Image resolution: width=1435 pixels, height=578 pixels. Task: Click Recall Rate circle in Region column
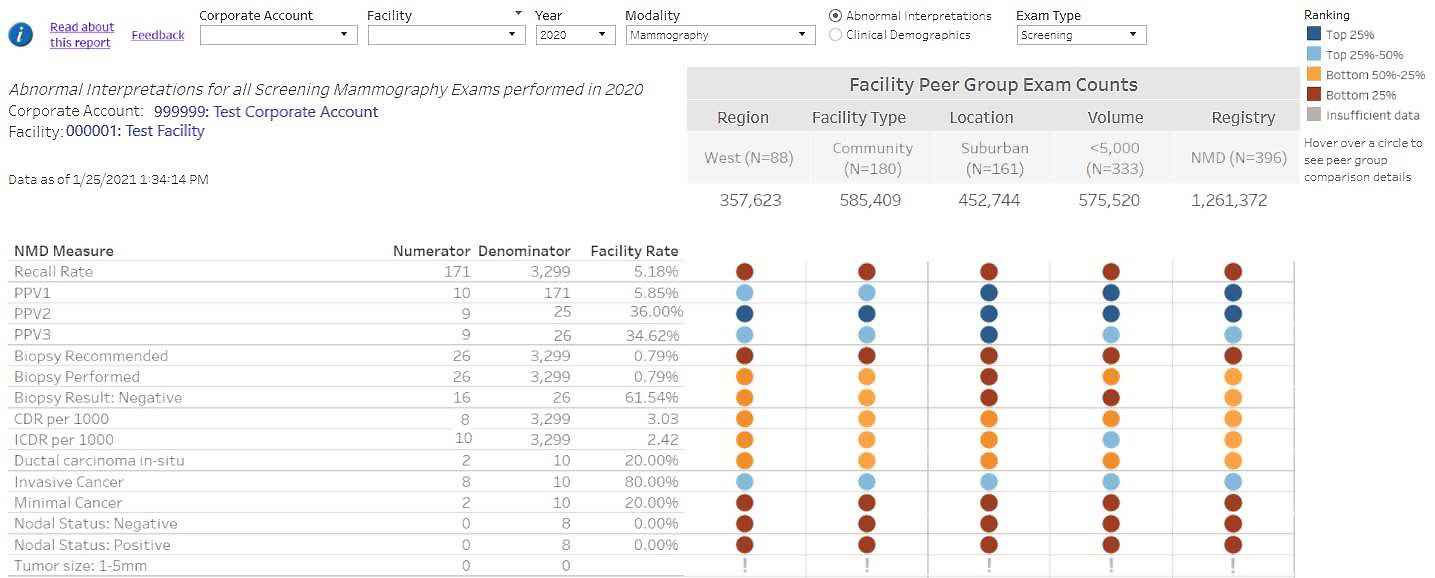(x=744, y=272)
